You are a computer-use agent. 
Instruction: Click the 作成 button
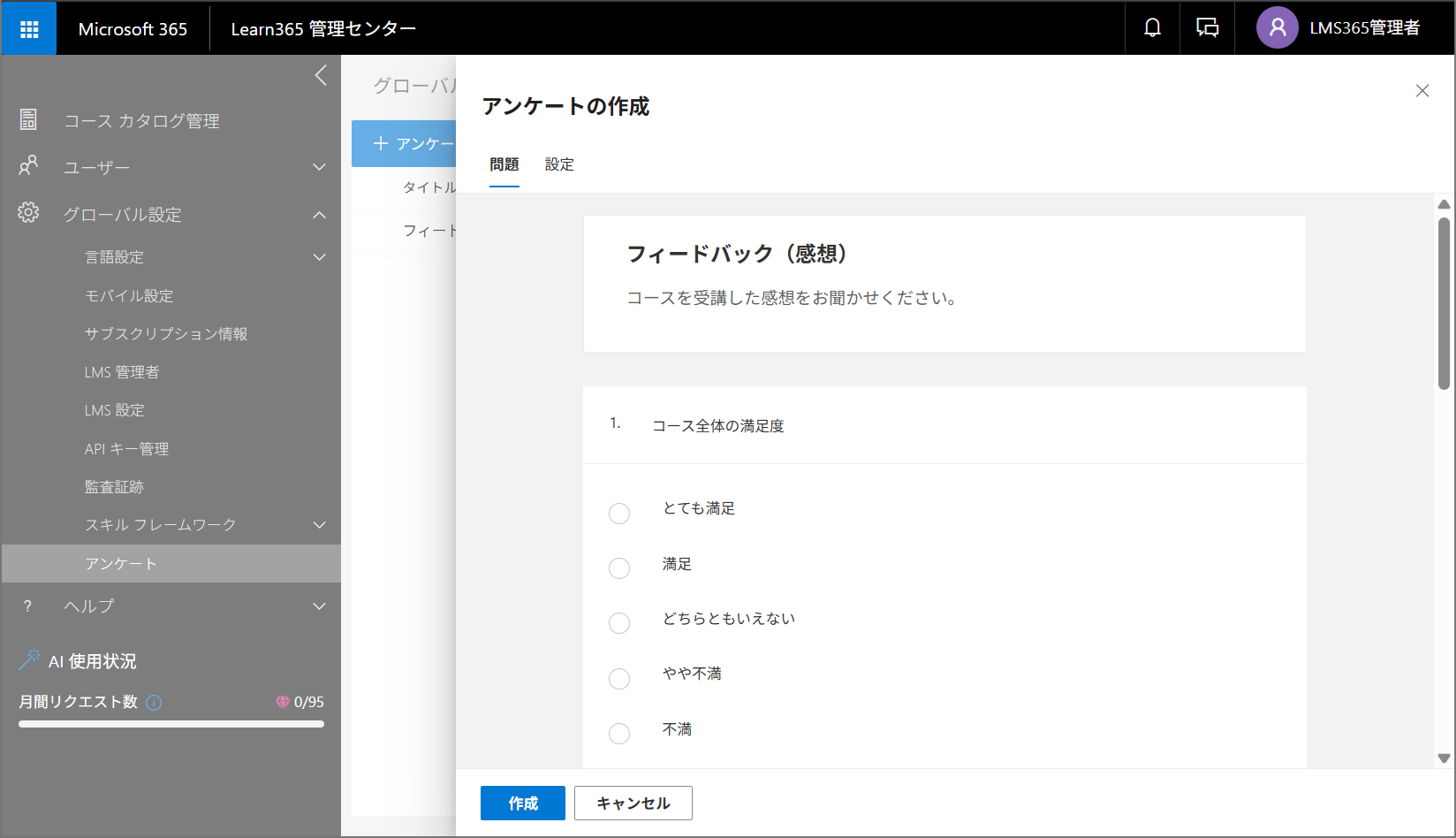tap(523, 804)
